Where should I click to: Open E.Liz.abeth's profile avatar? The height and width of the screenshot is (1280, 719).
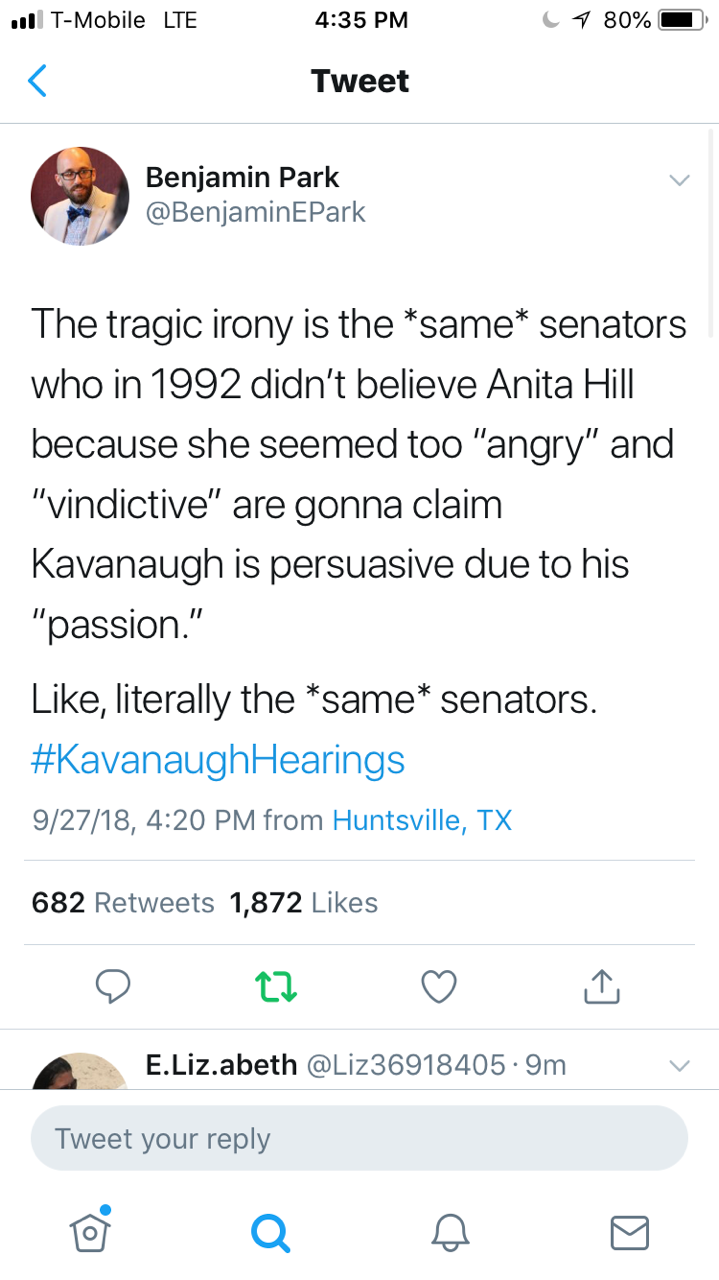(x=80, y=1072)
